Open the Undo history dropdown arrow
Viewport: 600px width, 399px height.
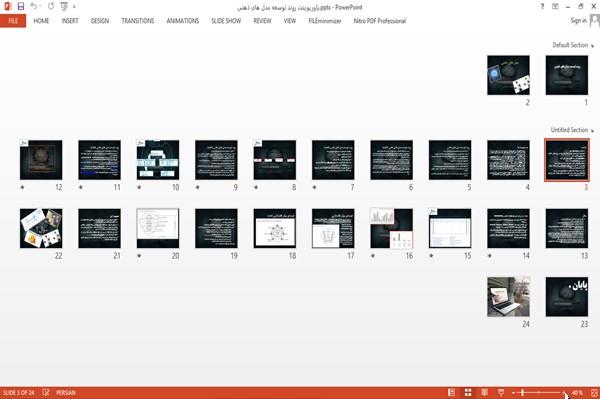[41, 7]
